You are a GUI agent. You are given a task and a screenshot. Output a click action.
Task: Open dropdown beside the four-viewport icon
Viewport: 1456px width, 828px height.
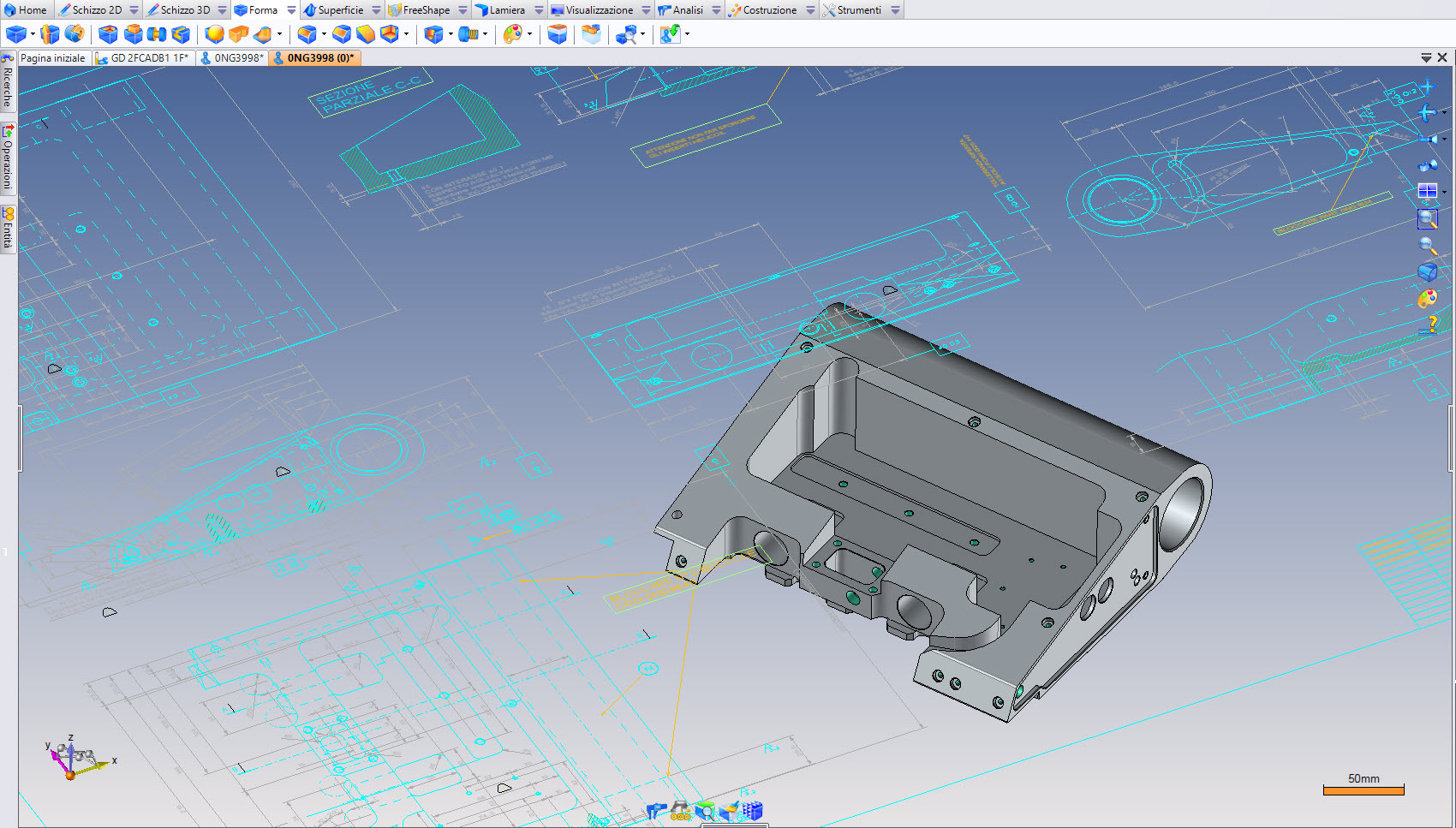1444,191
